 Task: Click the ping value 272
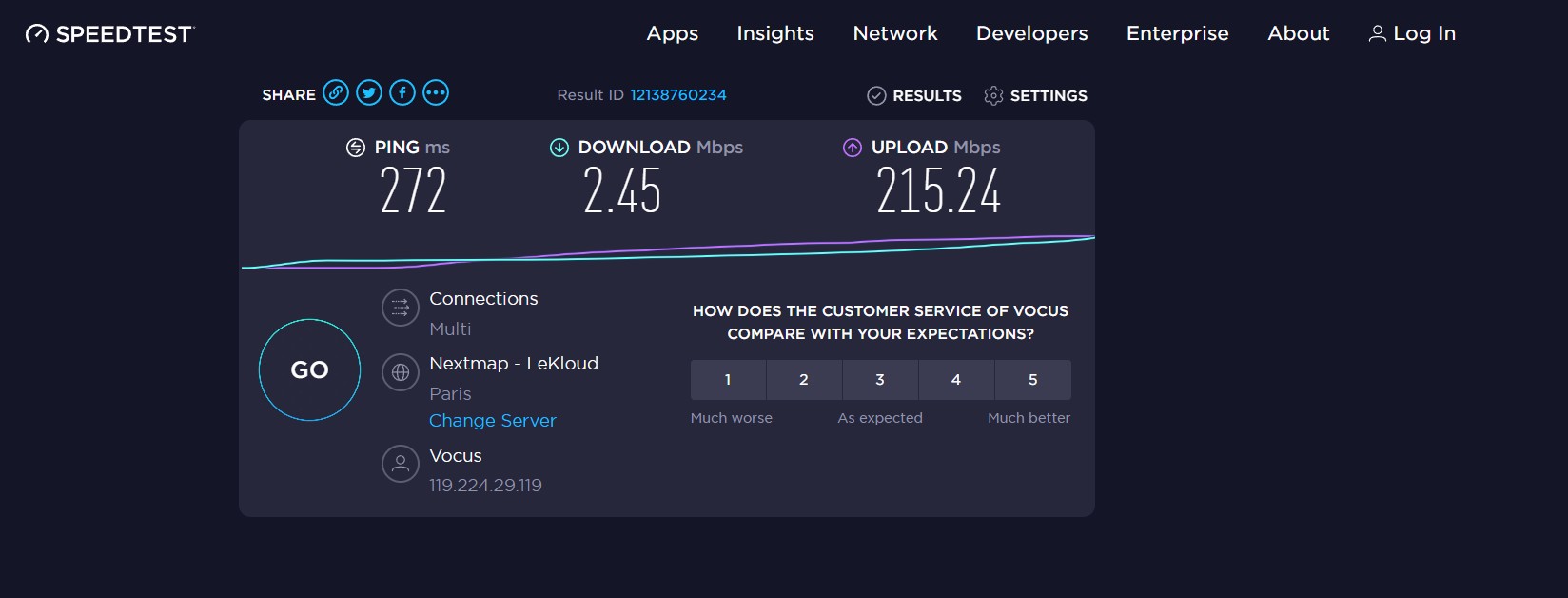pyautogui.click(x=413, y=190)
